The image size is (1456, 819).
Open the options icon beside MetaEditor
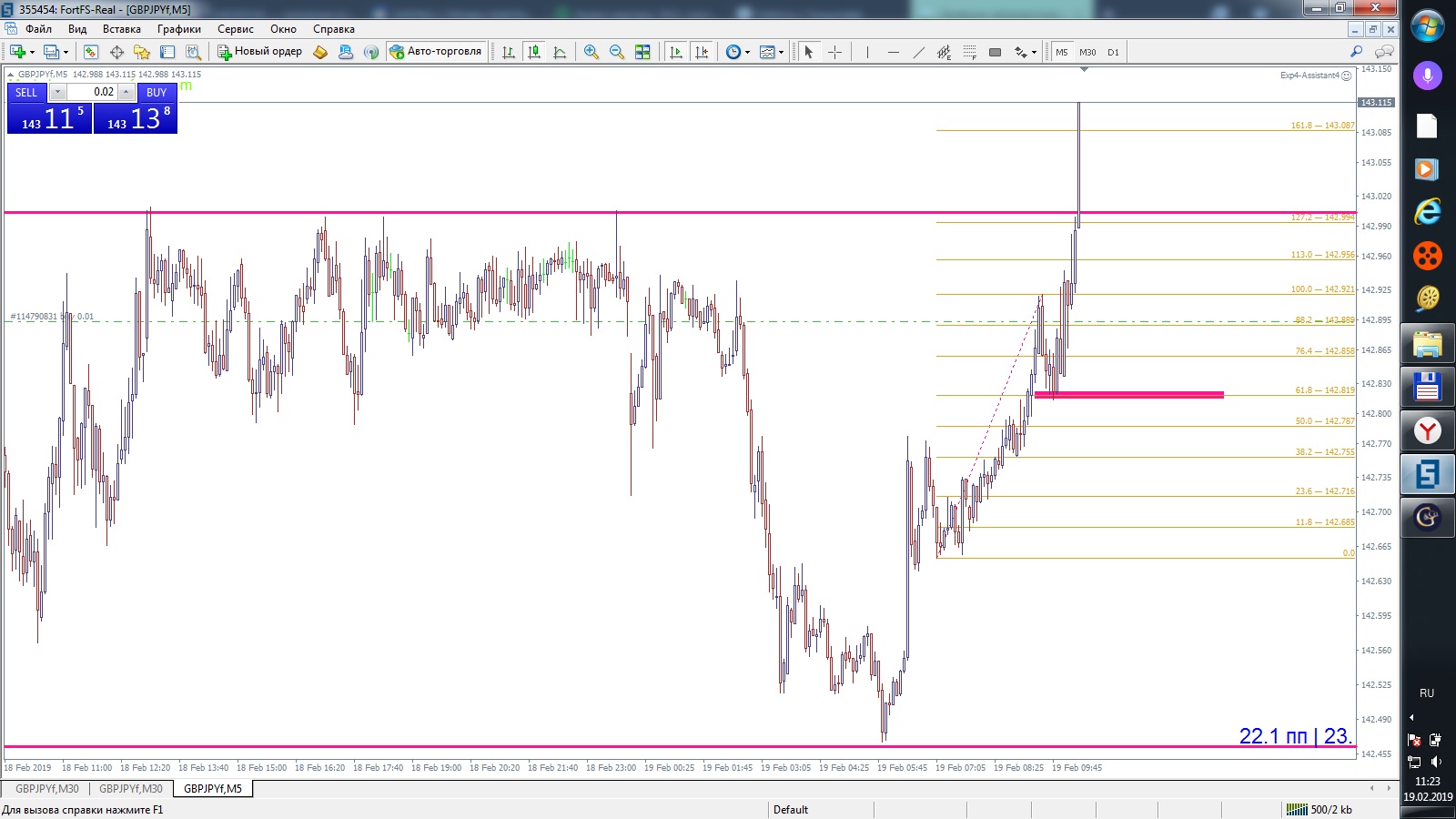tap(346, 52)
